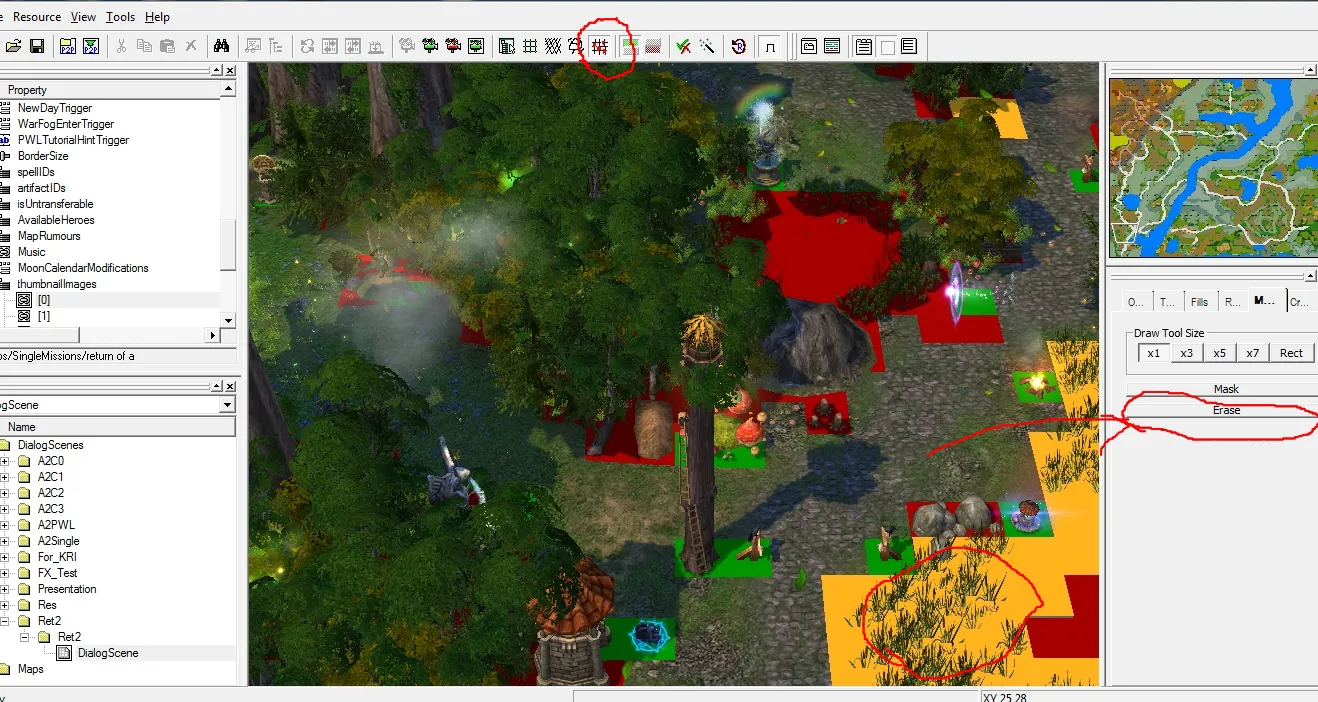Select Rect draw tool size
This screenshot has height=702, width=1318.
[x=1291, y=353]
